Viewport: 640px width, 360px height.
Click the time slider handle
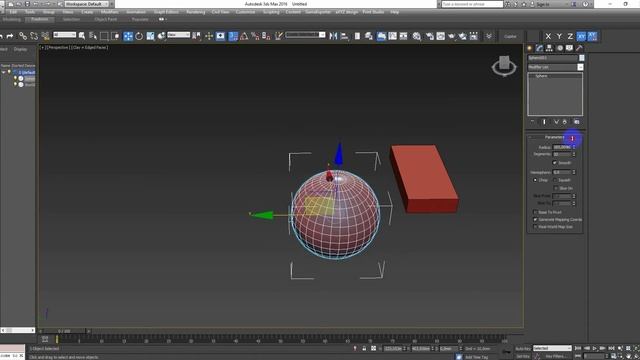tap(64, 331)
